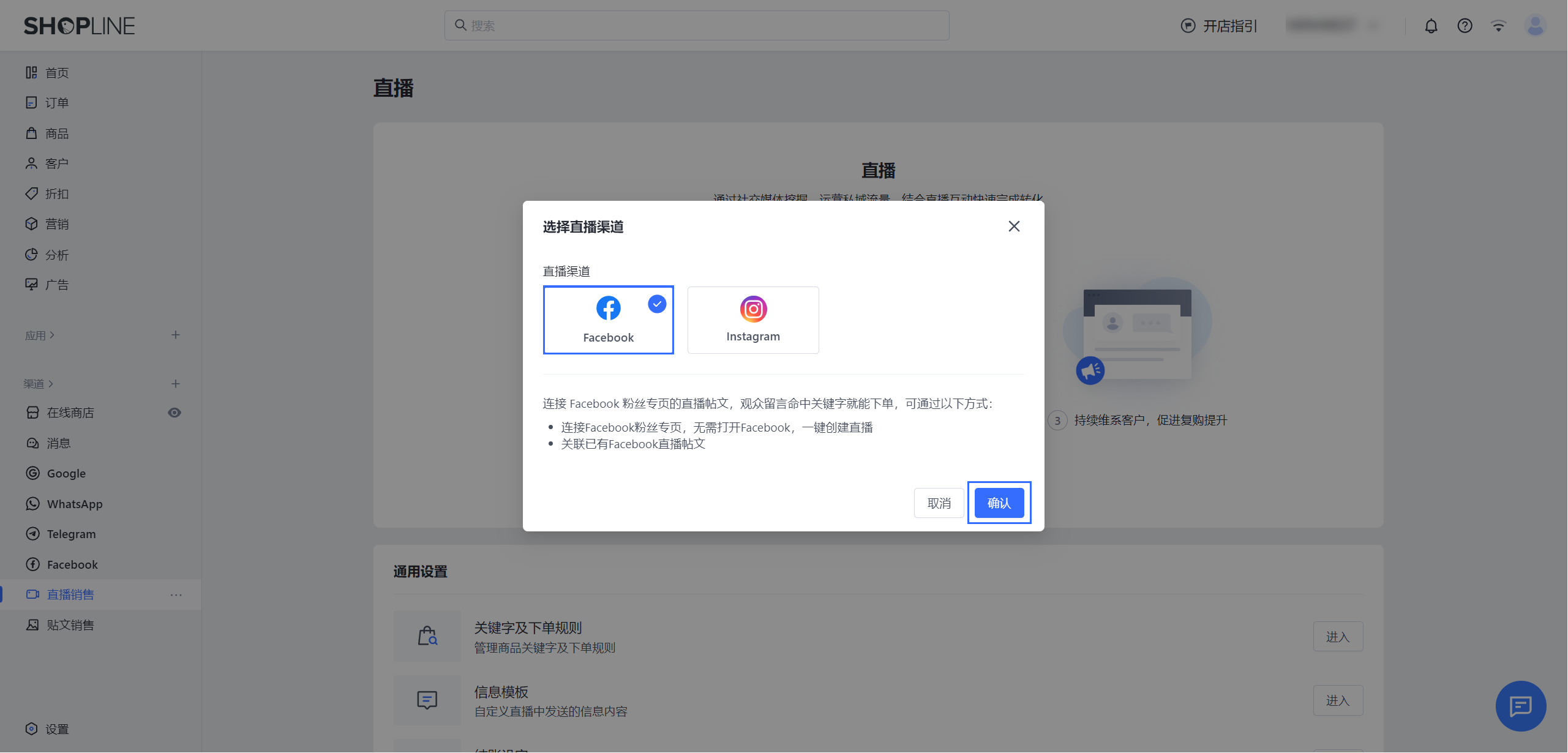
Task: Click the 在线商店 store icon
Action: [33, 413]
